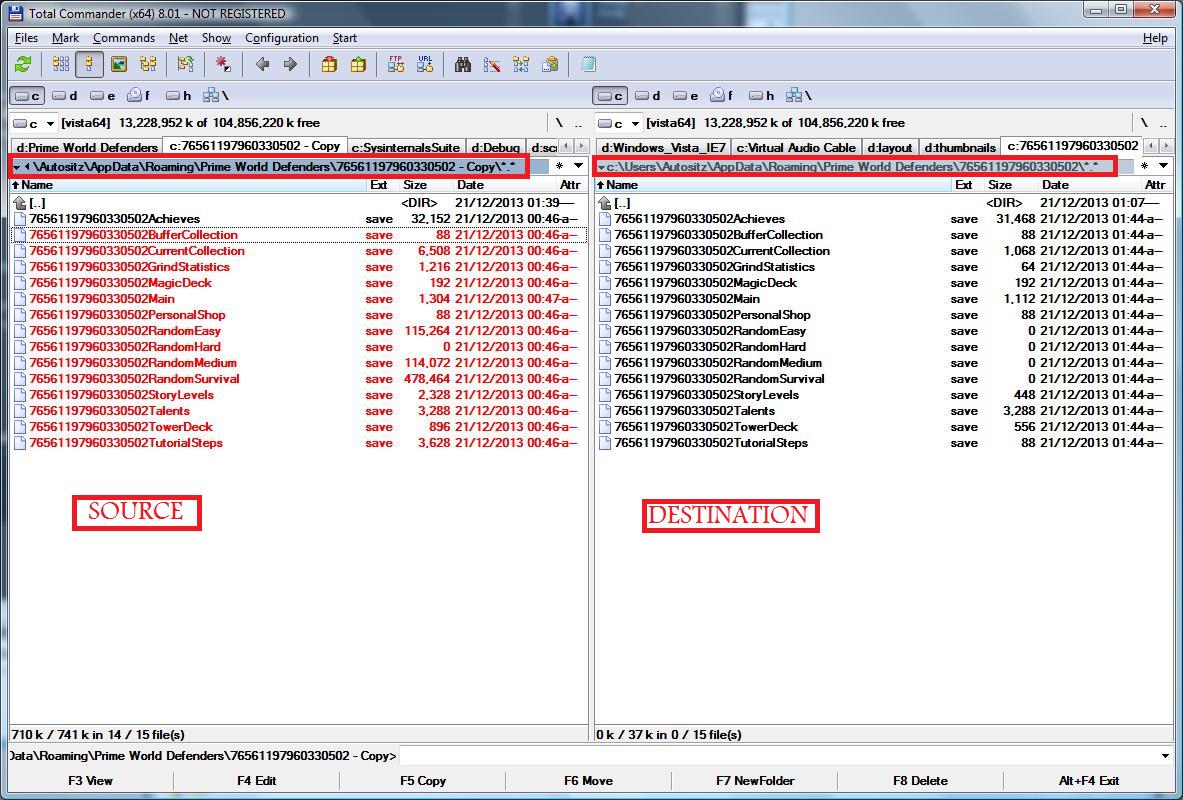The image size is (1183, 800).
Task: Select drive h in right drive bar
Action: point(761,96)
